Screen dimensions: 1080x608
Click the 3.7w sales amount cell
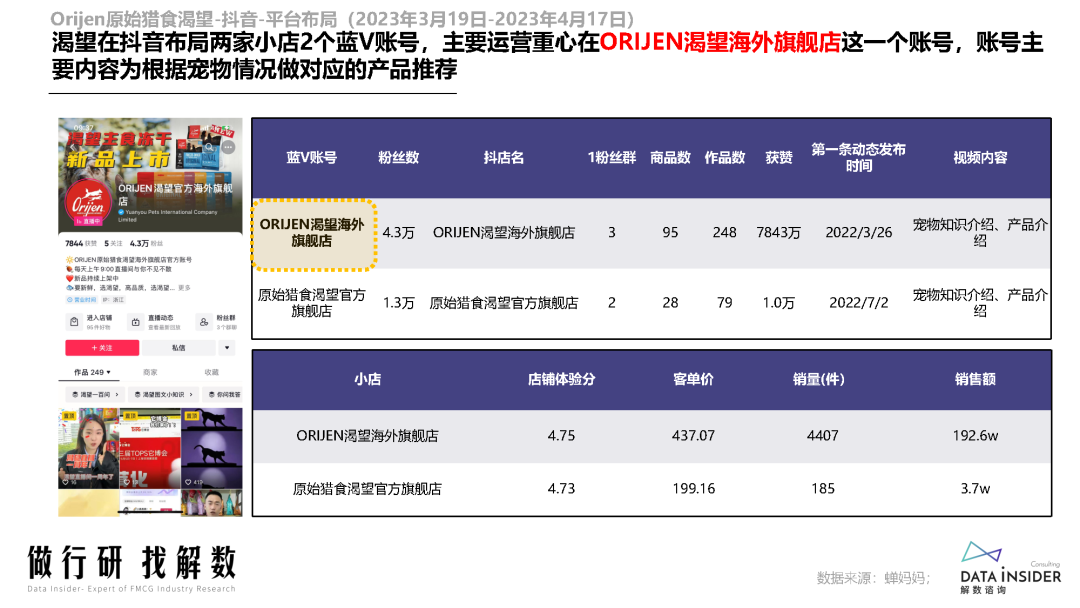[x=975, y=489]
